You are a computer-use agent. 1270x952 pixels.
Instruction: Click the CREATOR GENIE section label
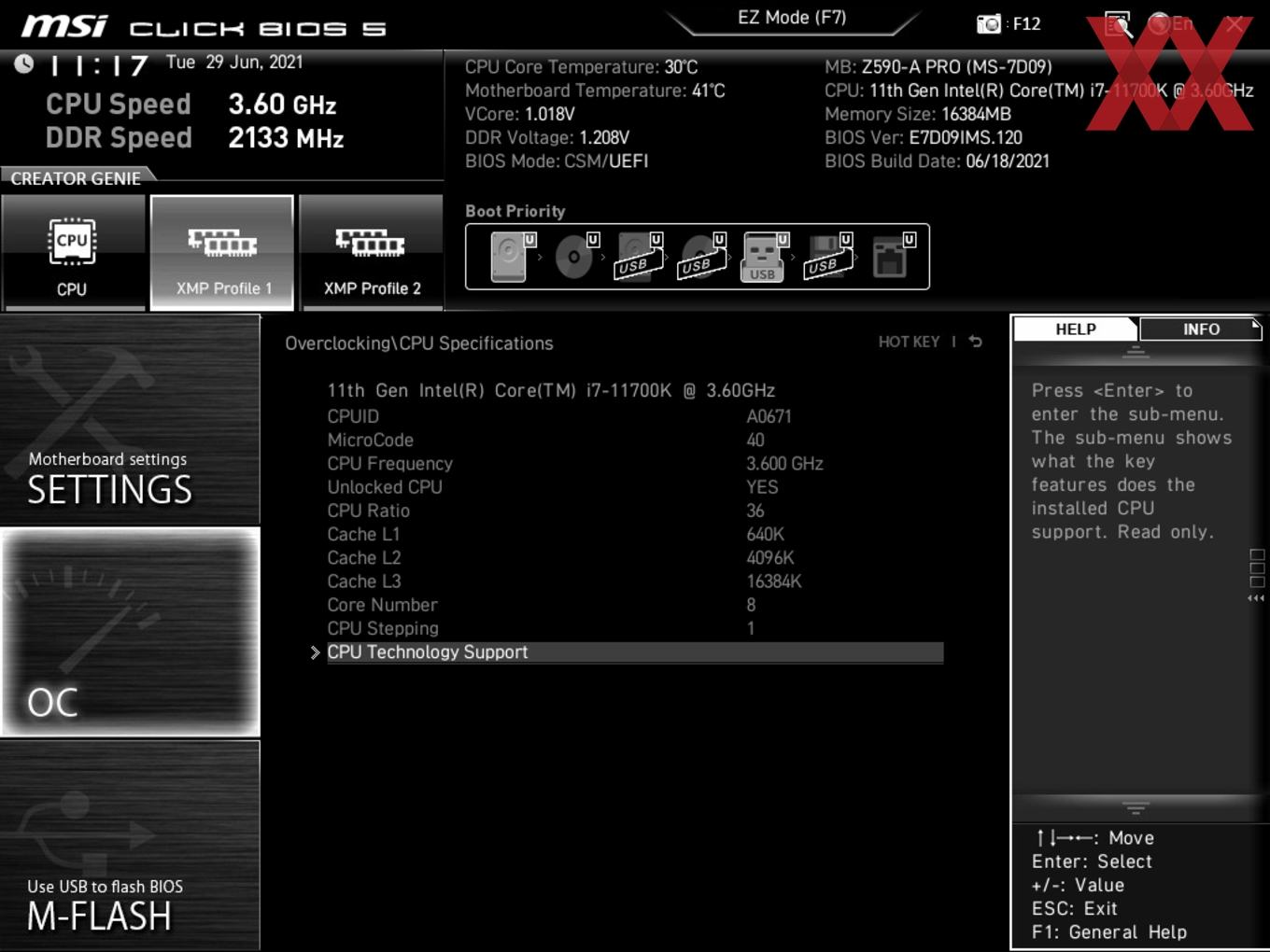76,178
